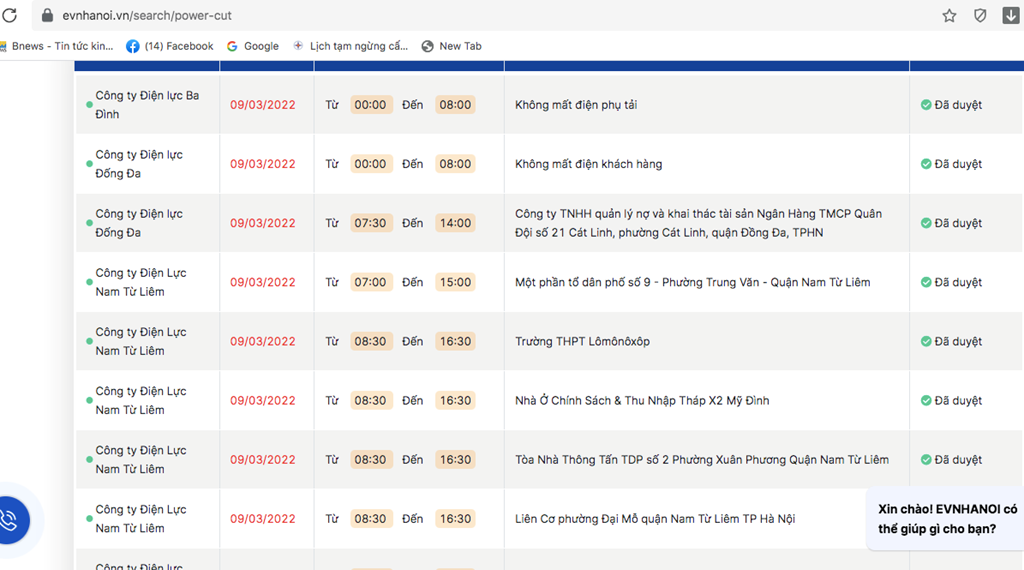Open the Google bookmark

pos(253,46)
